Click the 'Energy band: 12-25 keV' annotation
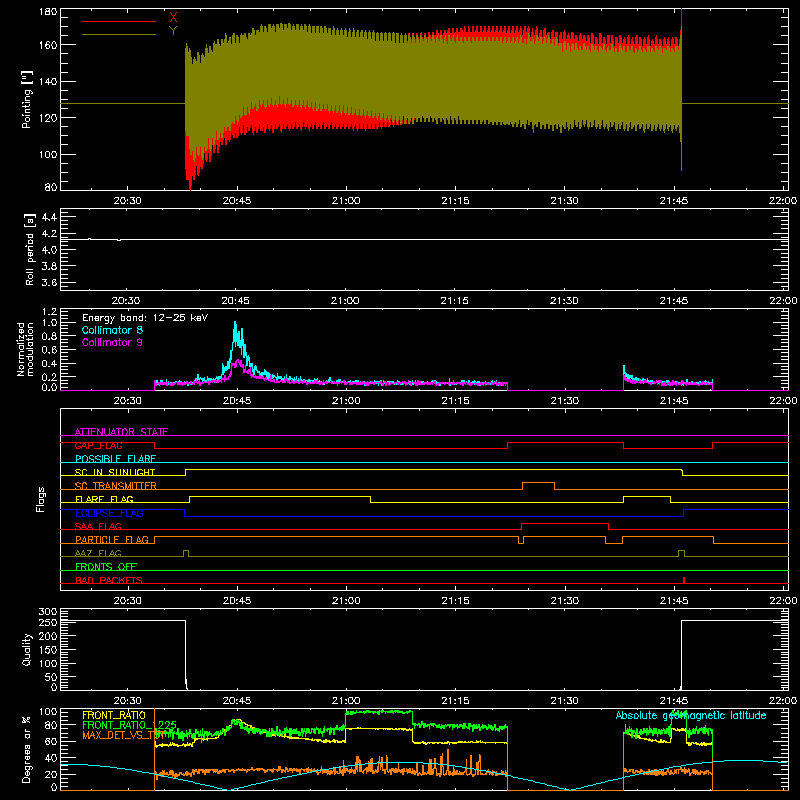The image size is (800, 800). coord(145,318)
